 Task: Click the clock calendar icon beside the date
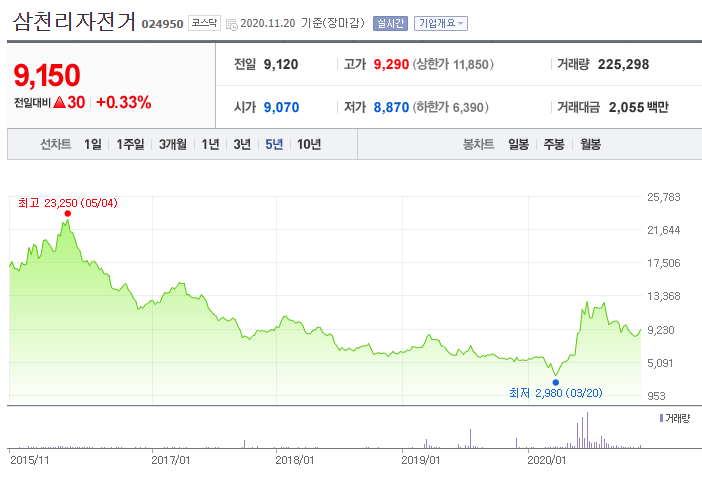click(232, 24)
